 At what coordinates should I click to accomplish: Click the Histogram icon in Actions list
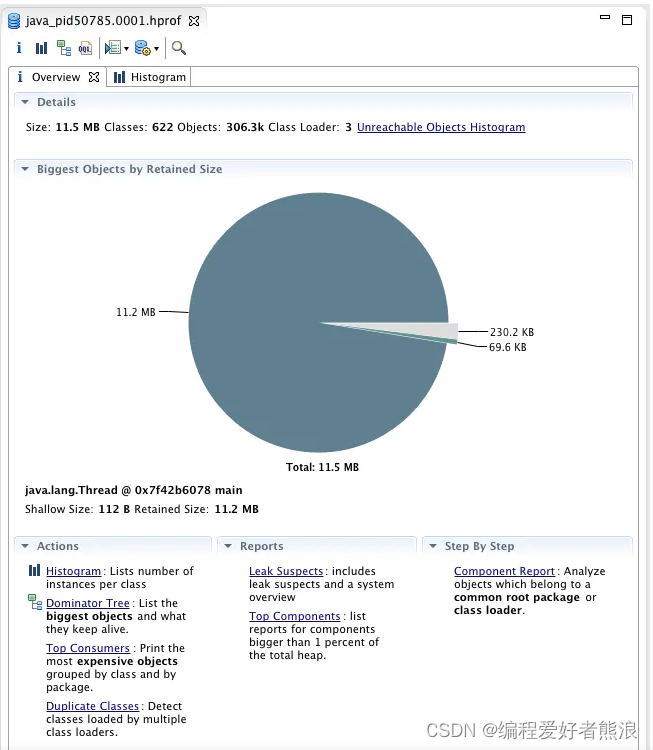pyautogui.click(x=34, y=570)
